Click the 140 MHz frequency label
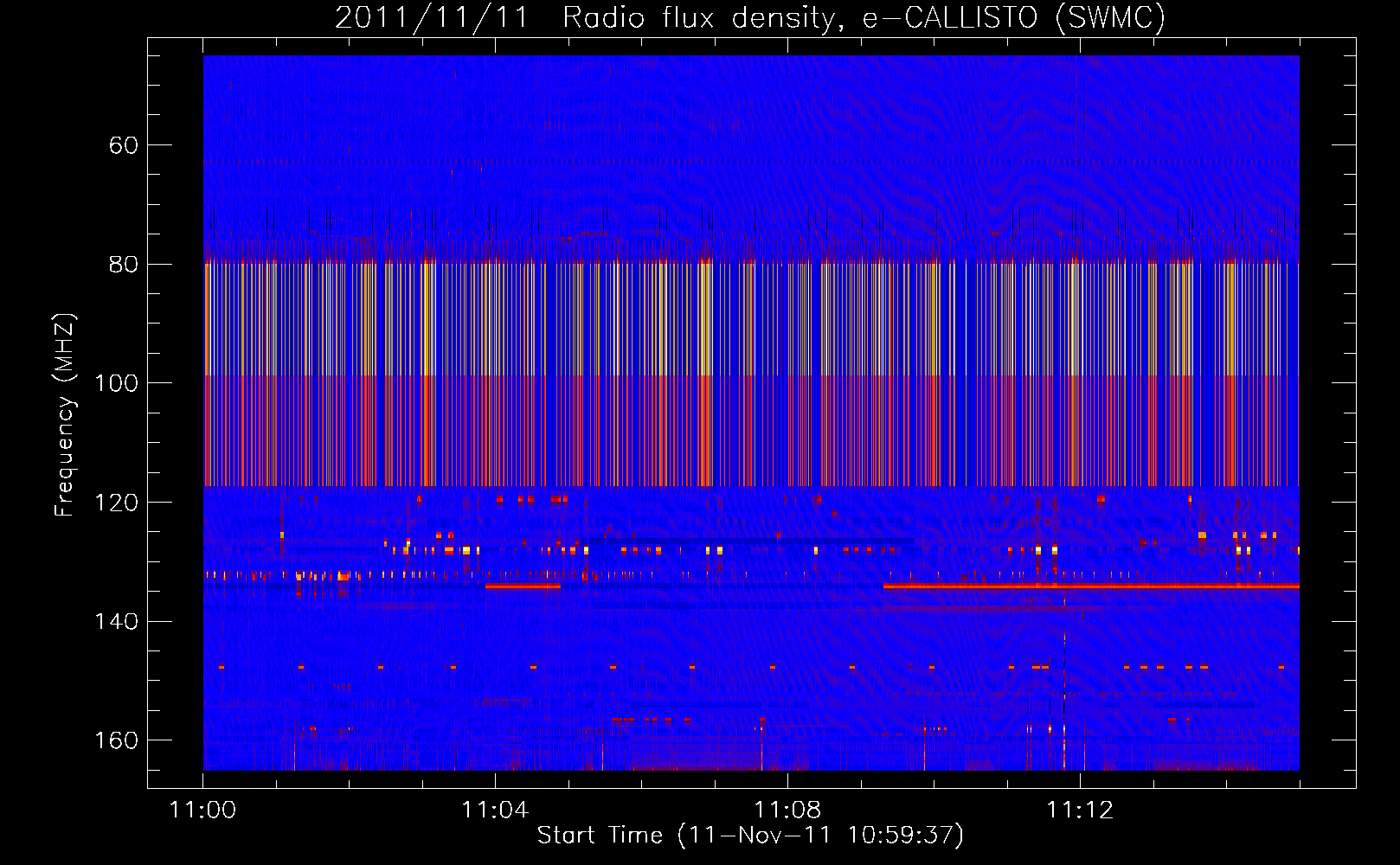Image resolution: width=1400 pixels, height=865 pixels. tap(117, 621)
